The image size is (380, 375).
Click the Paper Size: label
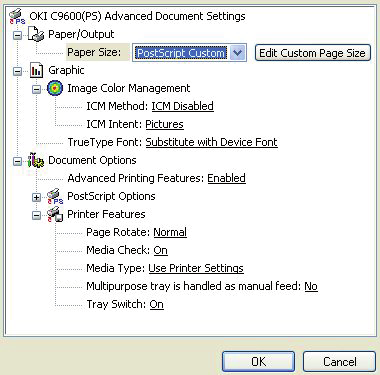click(x=94, y=52)
